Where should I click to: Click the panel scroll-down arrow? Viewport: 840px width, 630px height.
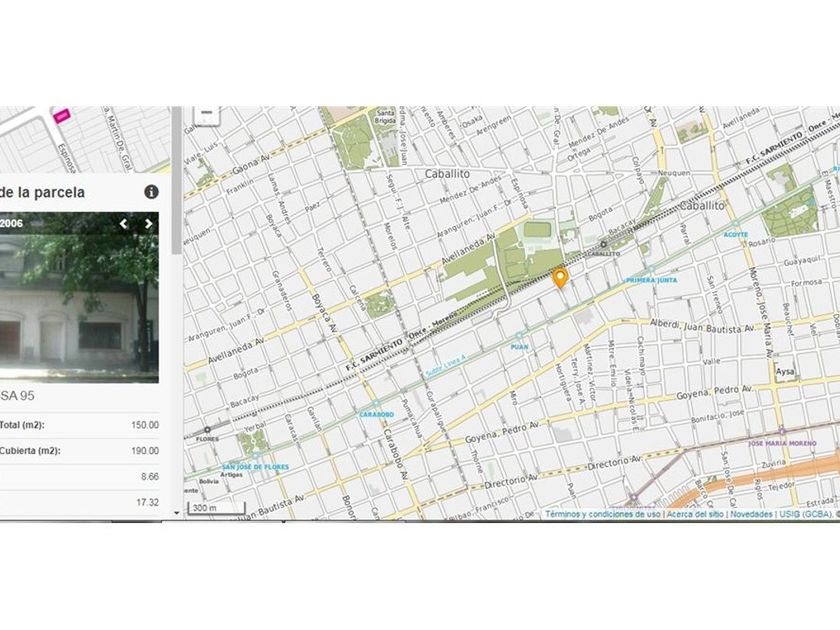click(x=177, y=513)
